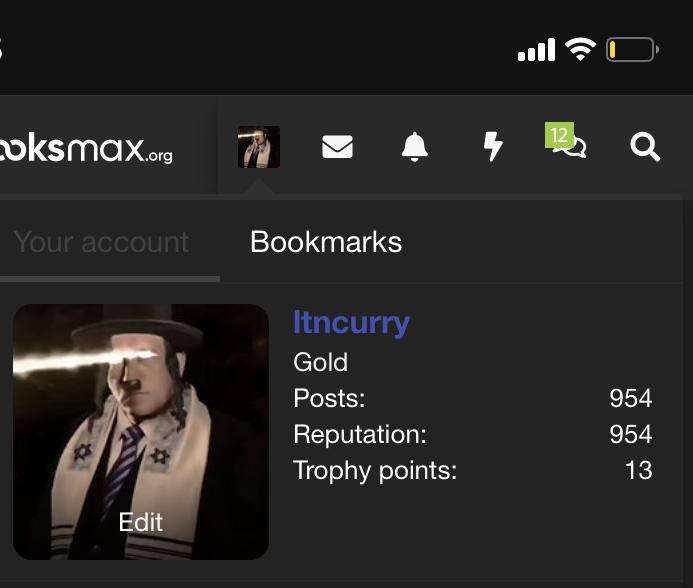
Task: Click the green 12 notification badge
Action: point(558,135)
